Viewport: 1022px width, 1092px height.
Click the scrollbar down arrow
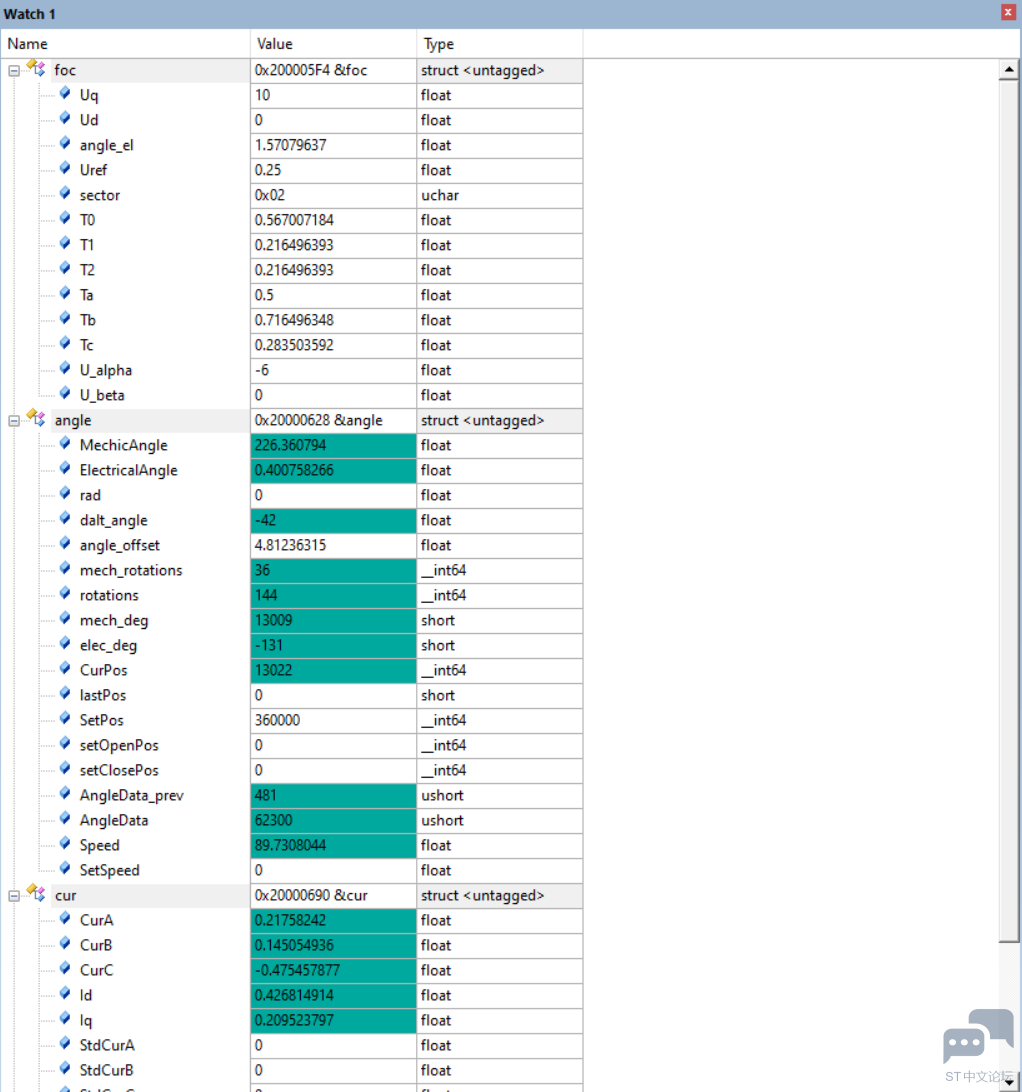(1009, 1082)
